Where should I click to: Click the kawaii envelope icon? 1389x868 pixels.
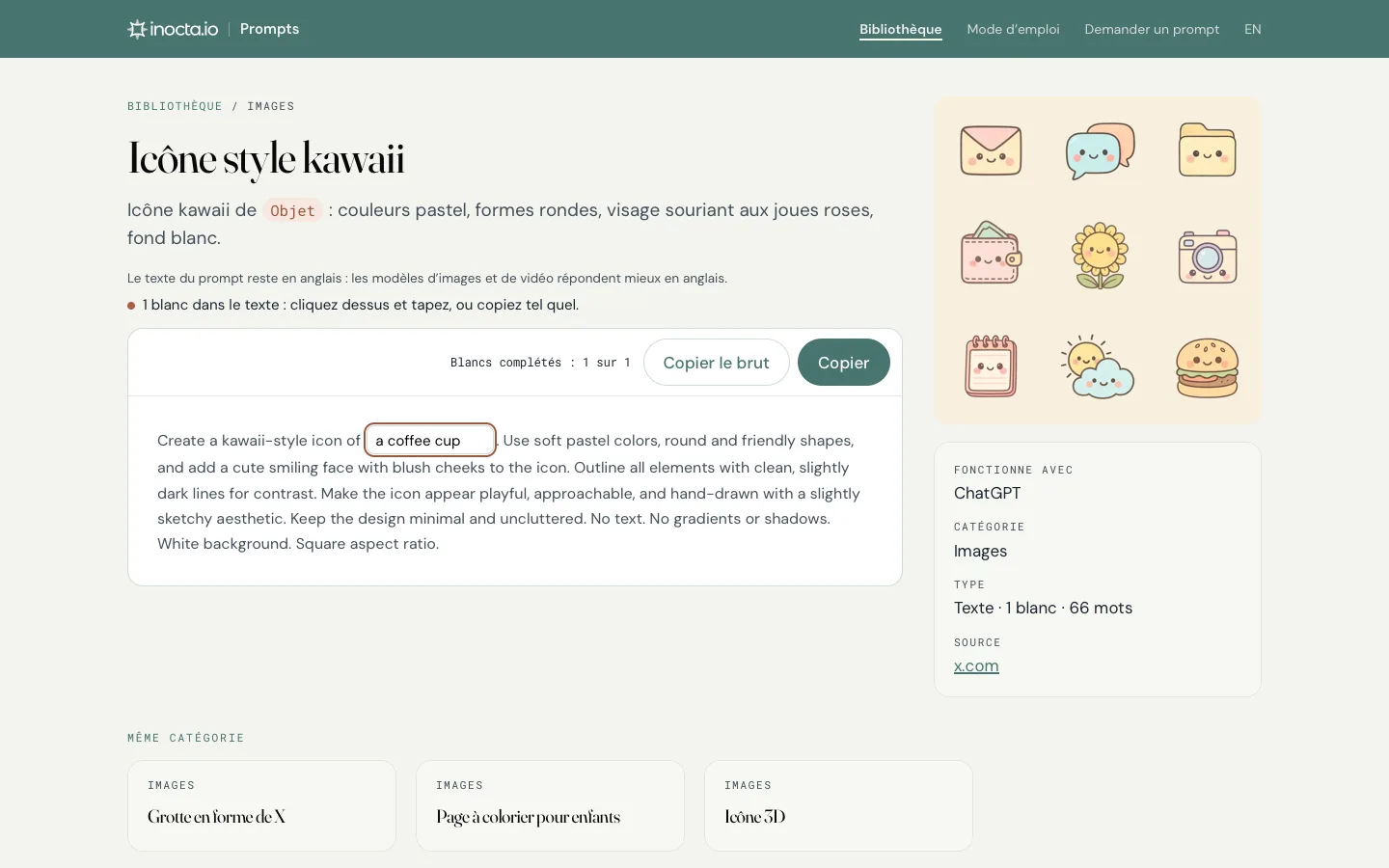[x=991, y=150]
